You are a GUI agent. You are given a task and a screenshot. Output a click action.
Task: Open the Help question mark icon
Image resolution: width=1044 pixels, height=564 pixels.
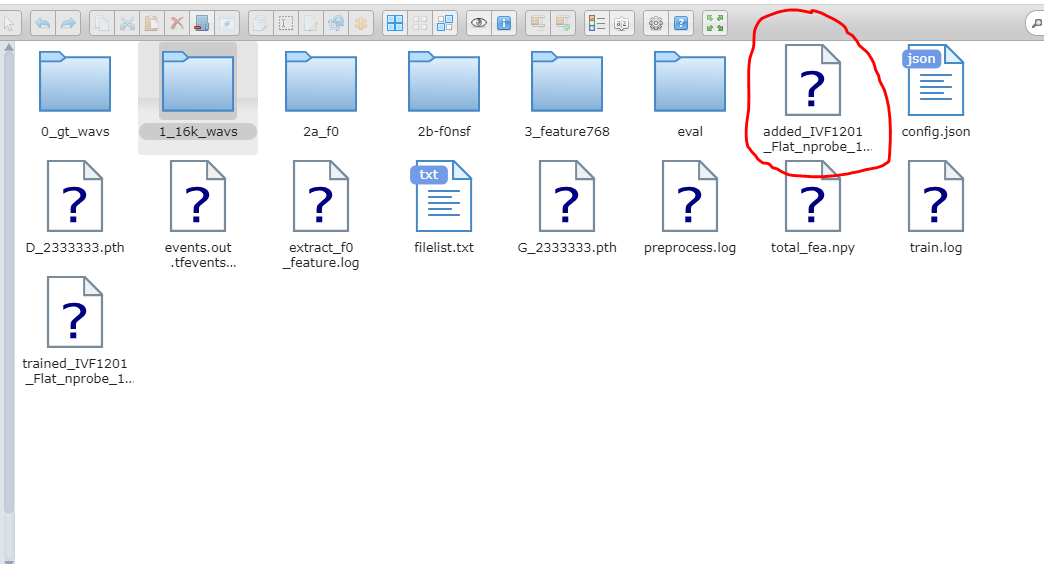point(681,23)
